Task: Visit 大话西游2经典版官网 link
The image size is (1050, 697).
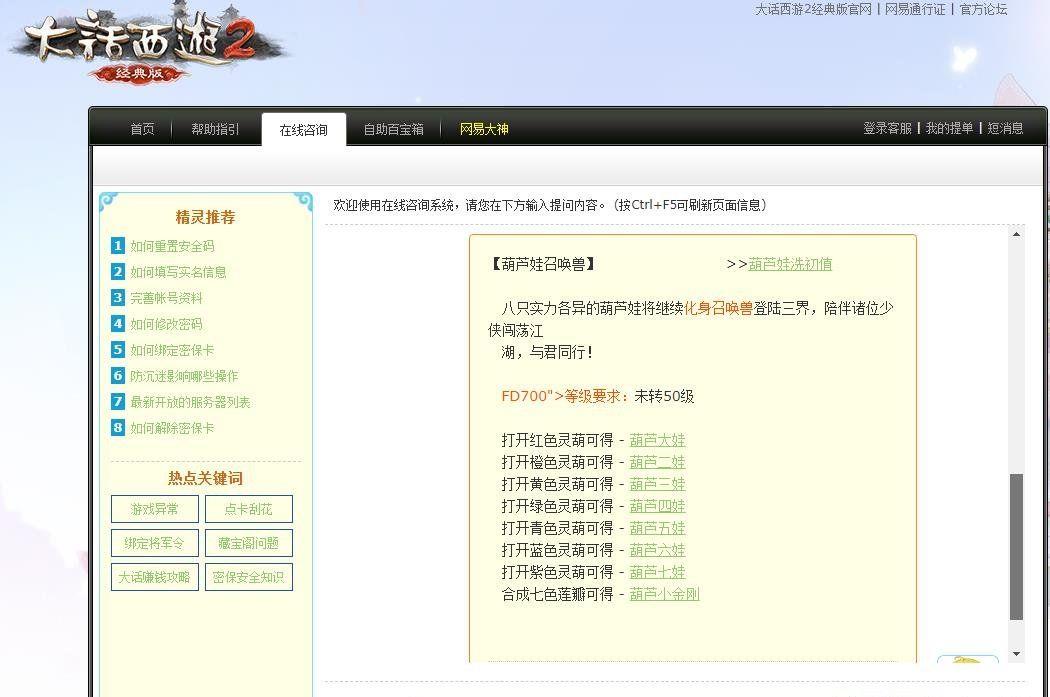Action: pos(814,9)
